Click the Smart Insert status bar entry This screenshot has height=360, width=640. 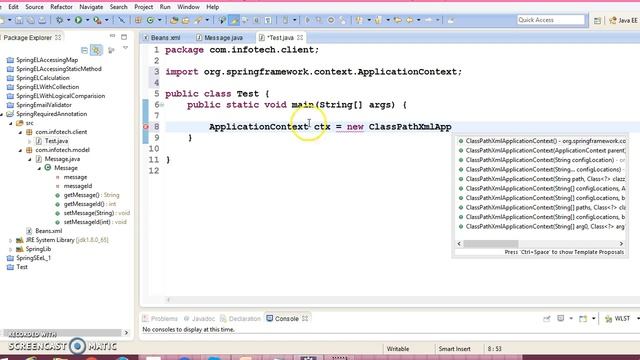pyautogui.click(x=454, y=349)
